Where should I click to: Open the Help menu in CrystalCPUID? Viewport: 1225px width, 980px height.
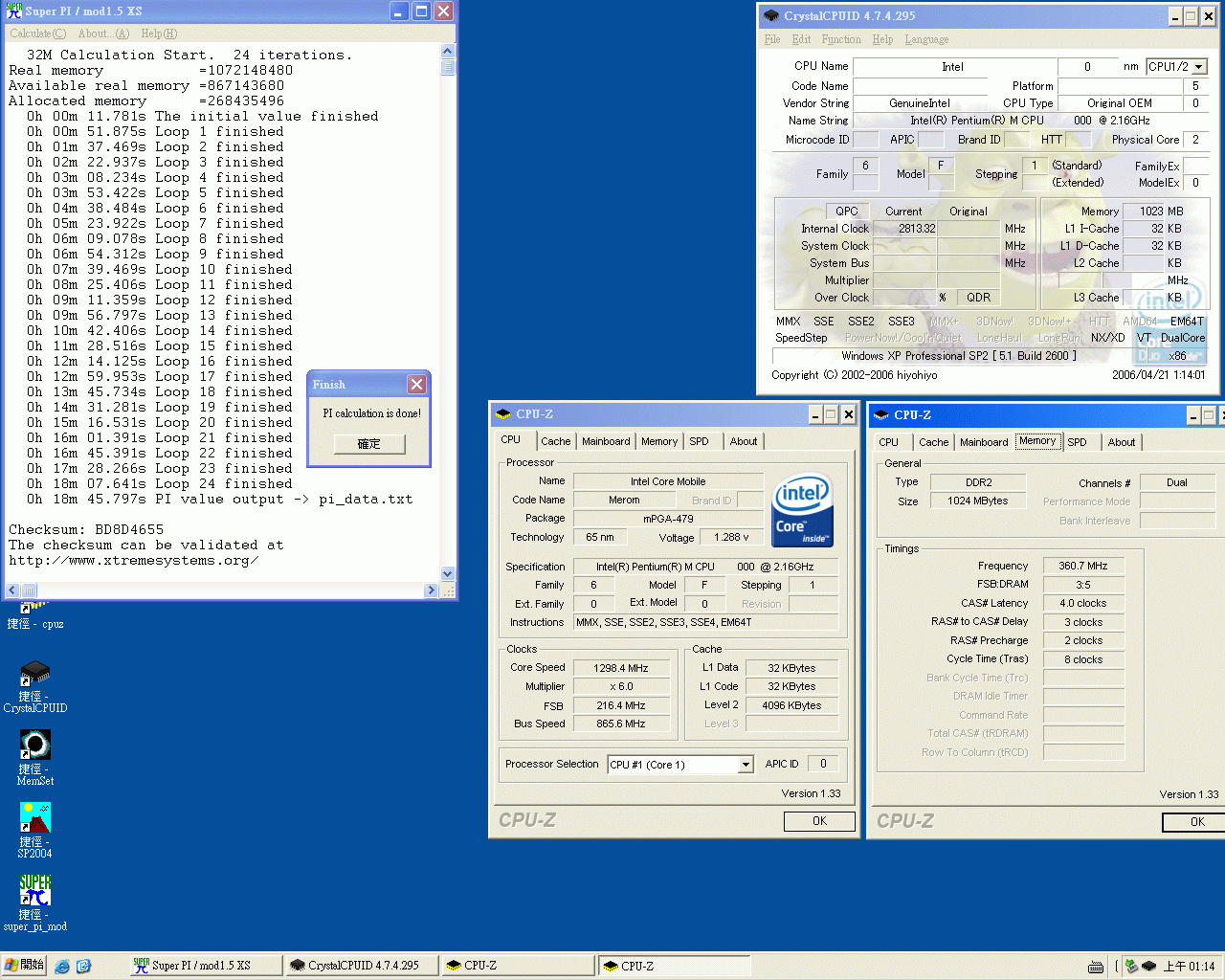(882, 39)
